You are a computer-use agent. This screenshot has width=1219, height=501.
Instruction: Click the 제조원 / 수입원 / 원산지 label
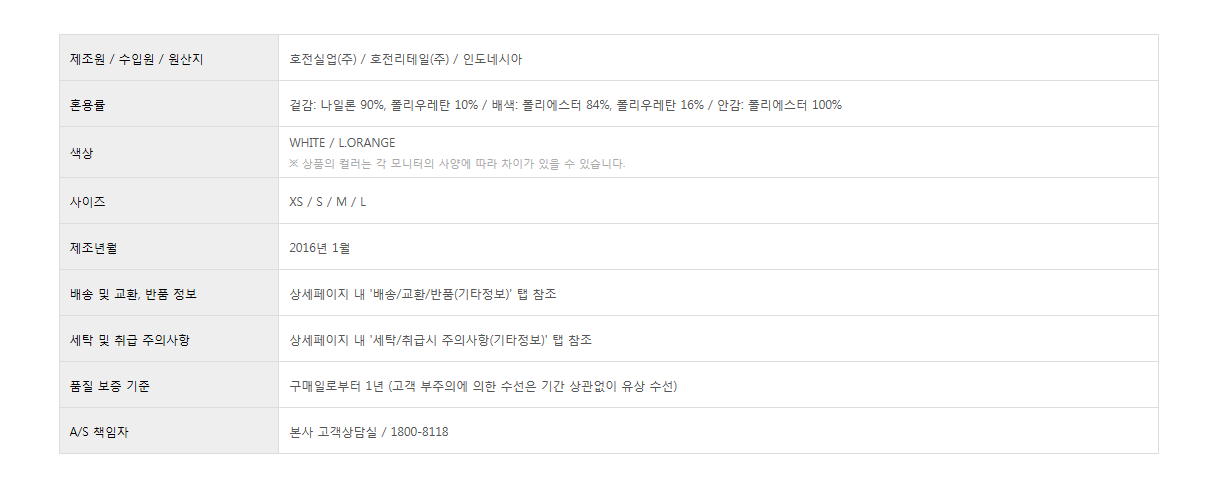click(137, 59)
